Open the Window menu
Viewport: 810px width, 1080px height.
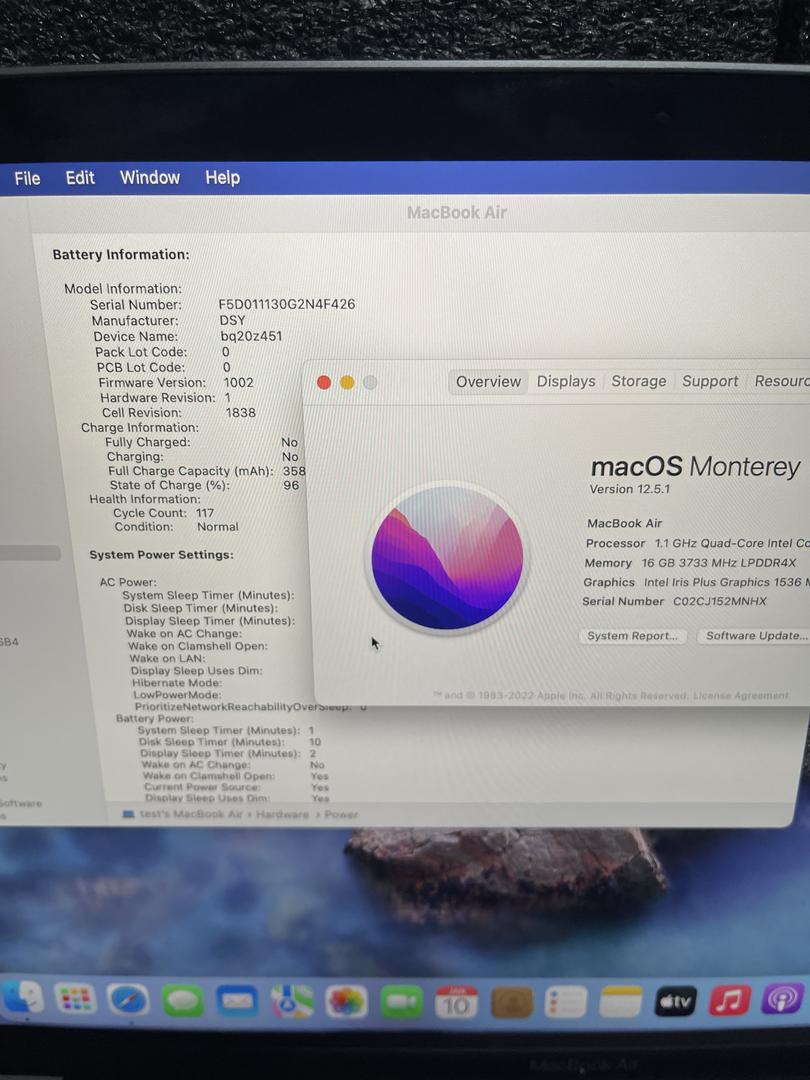149,178
